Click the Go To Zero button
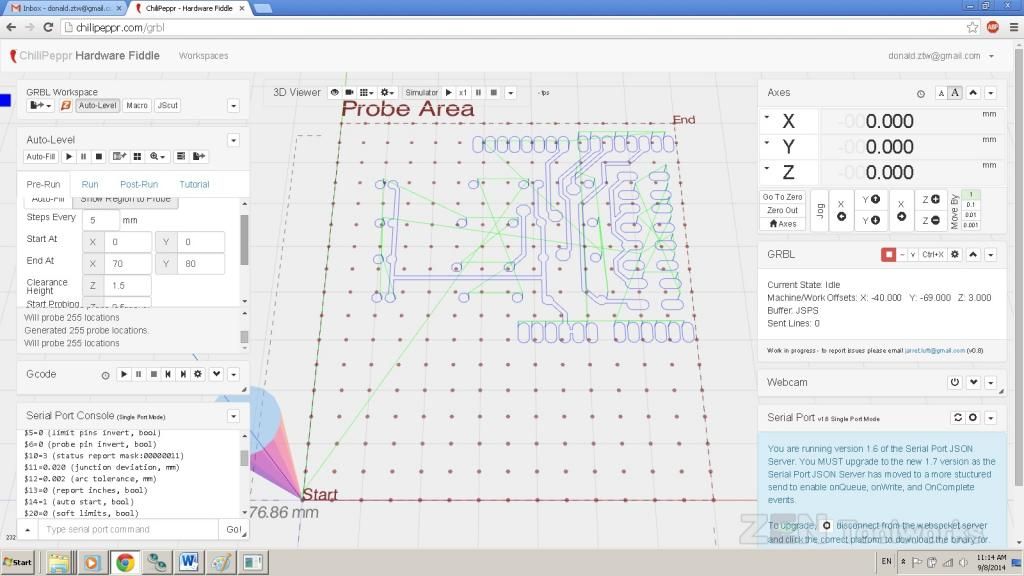The width and height of the screenshot is (1024, 576). tap(782, 197)
